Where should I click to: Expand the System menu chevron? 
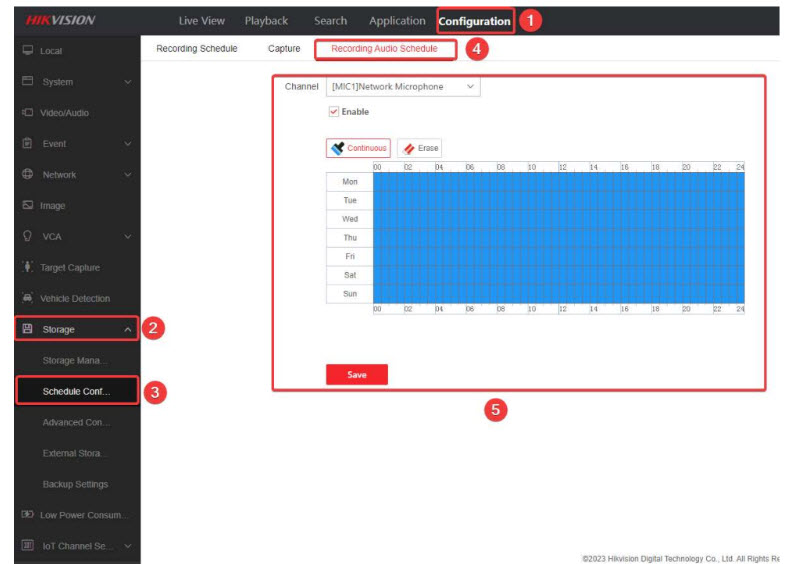point(128,82)
